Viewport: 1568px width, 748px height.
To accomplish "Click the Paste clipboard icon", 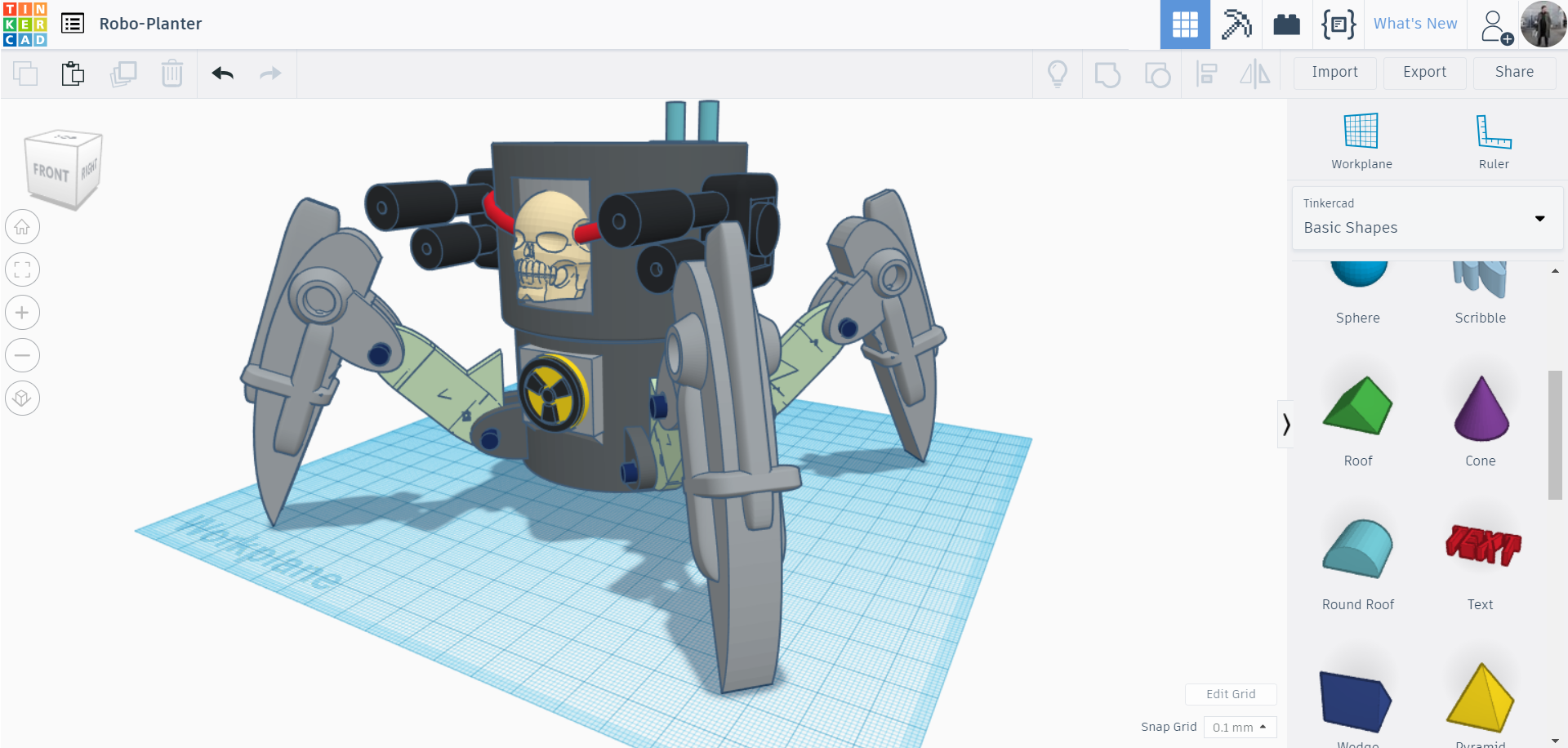I will point(73,73).
